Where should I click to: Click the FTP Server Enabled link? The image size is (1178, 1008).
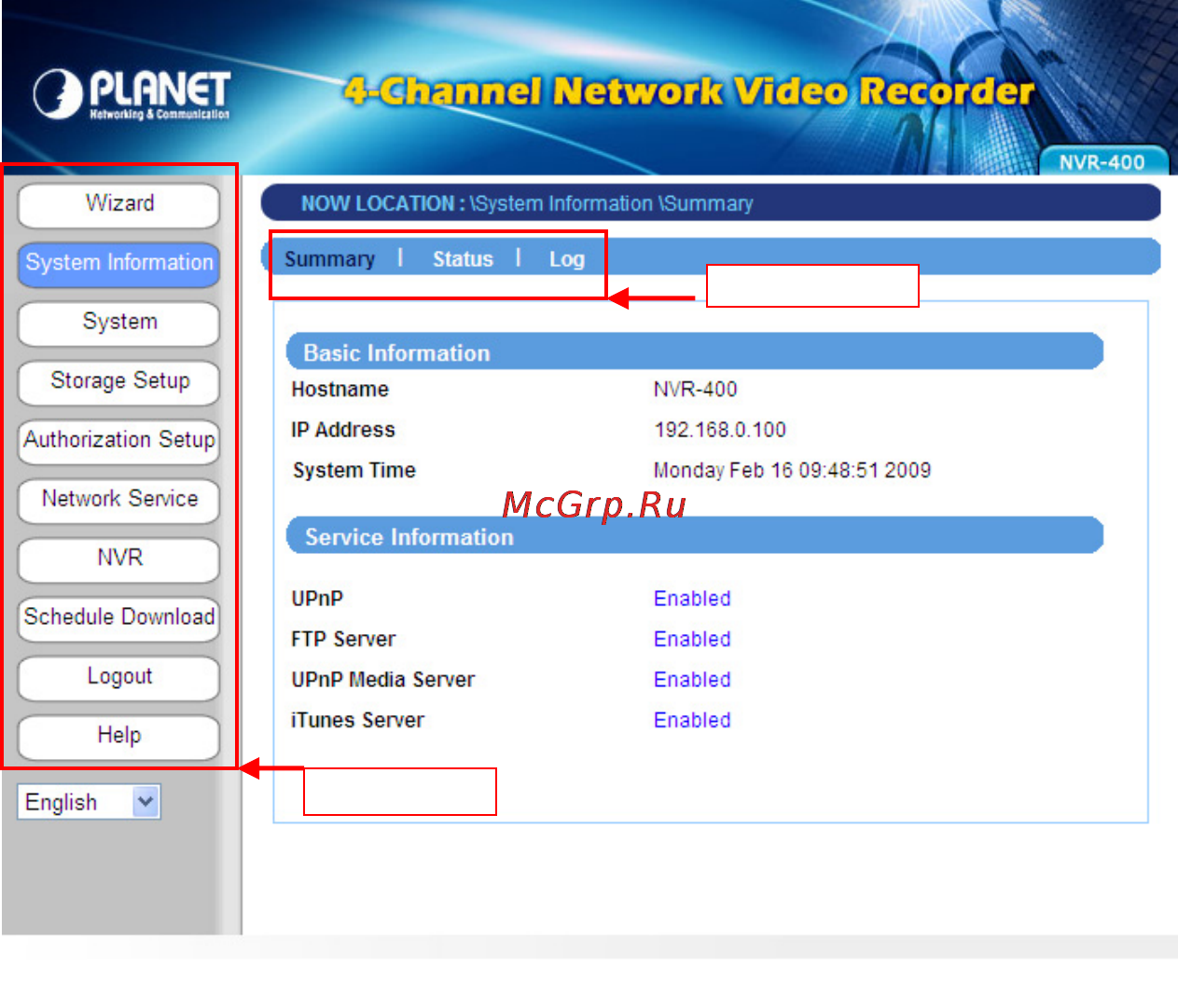pos(692,640)
